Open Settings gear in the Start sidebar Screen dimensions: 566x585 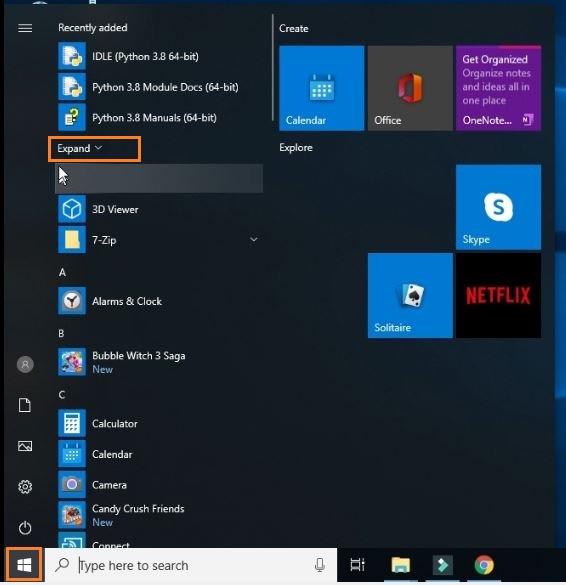coord(25,487)
